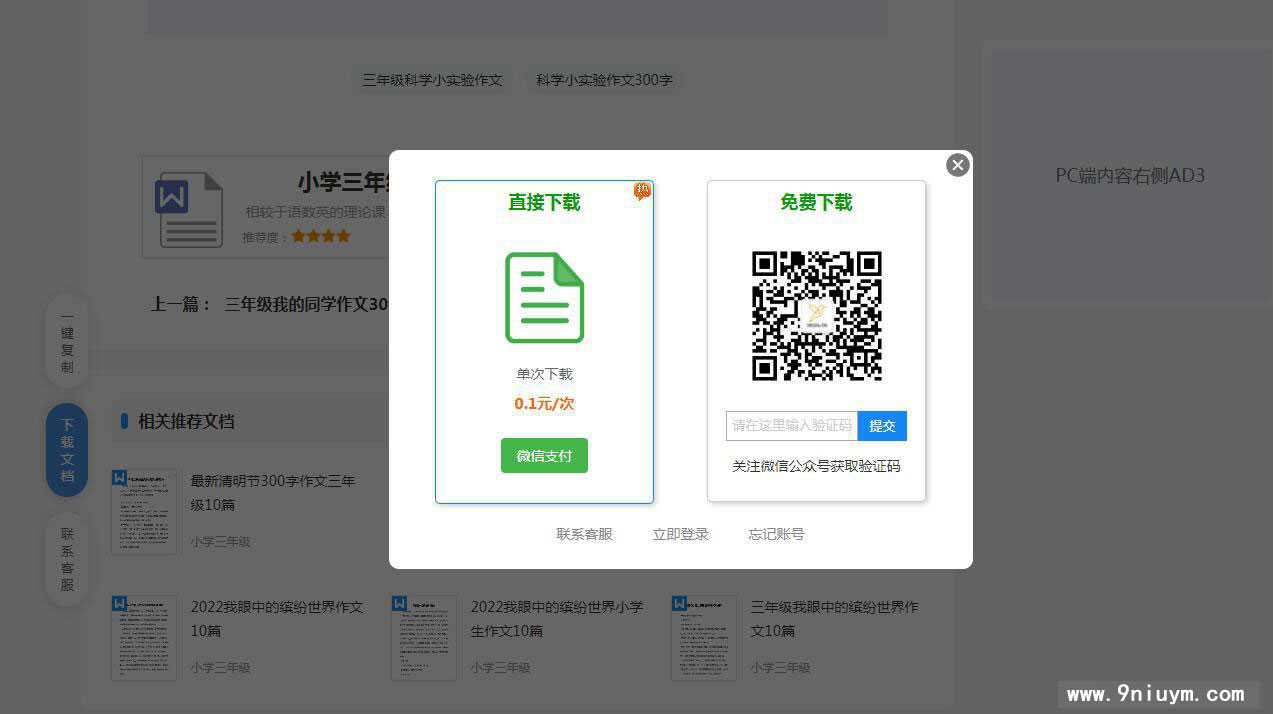Click the blue bar icon beside 相关推荐文档

(124, 421)
